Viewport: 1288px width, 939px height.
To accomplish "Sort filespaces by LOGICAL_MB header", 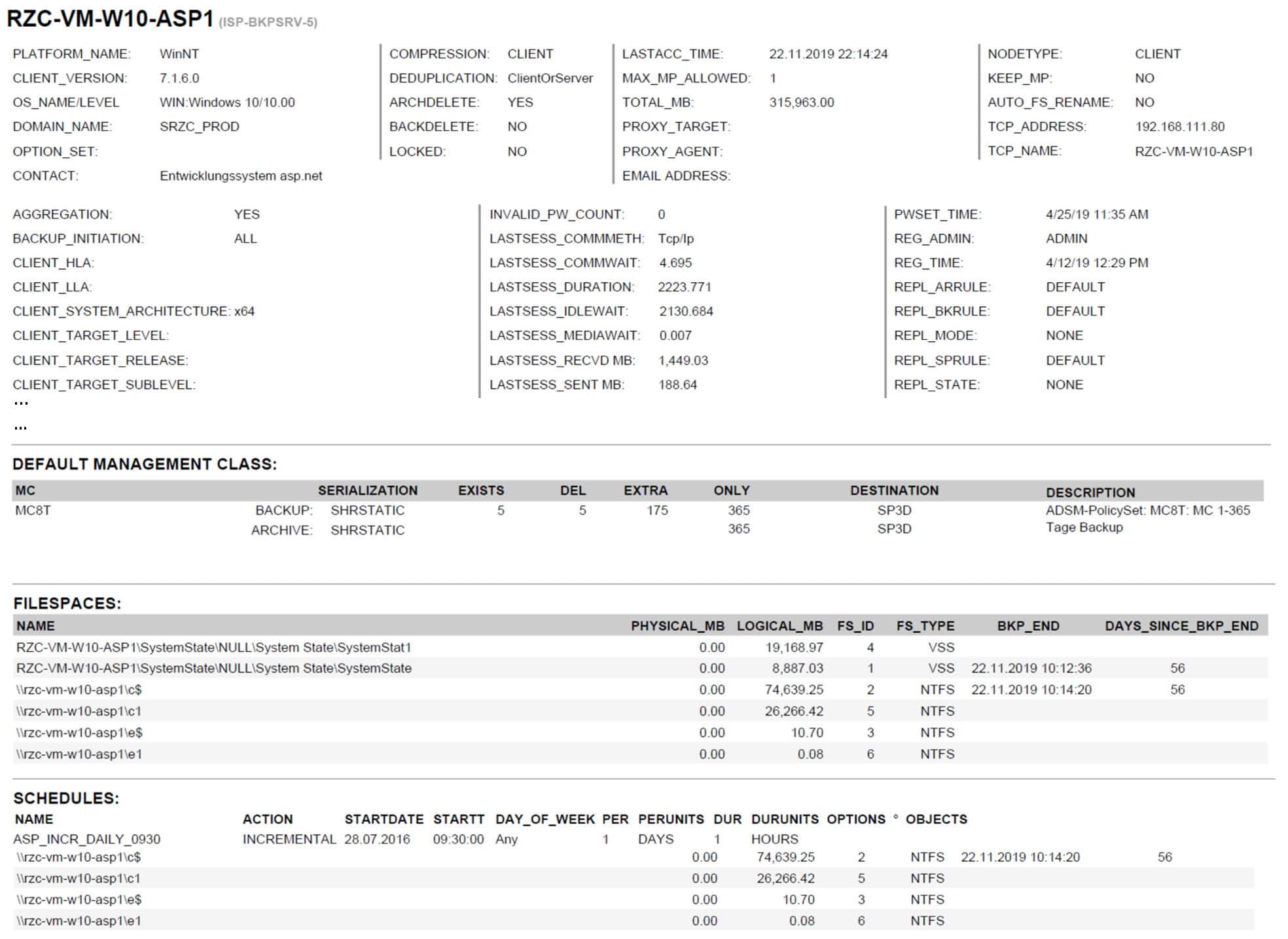I will (x=779, y=626).
